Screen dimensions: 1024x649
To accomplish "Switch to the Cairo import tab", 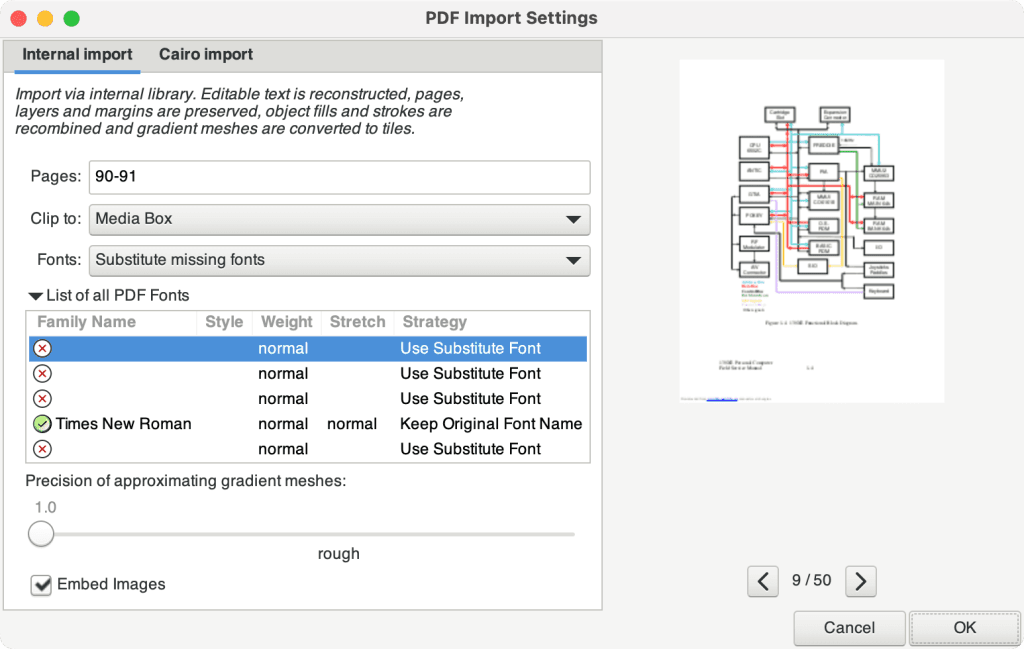I will click(x=206, y=55).
